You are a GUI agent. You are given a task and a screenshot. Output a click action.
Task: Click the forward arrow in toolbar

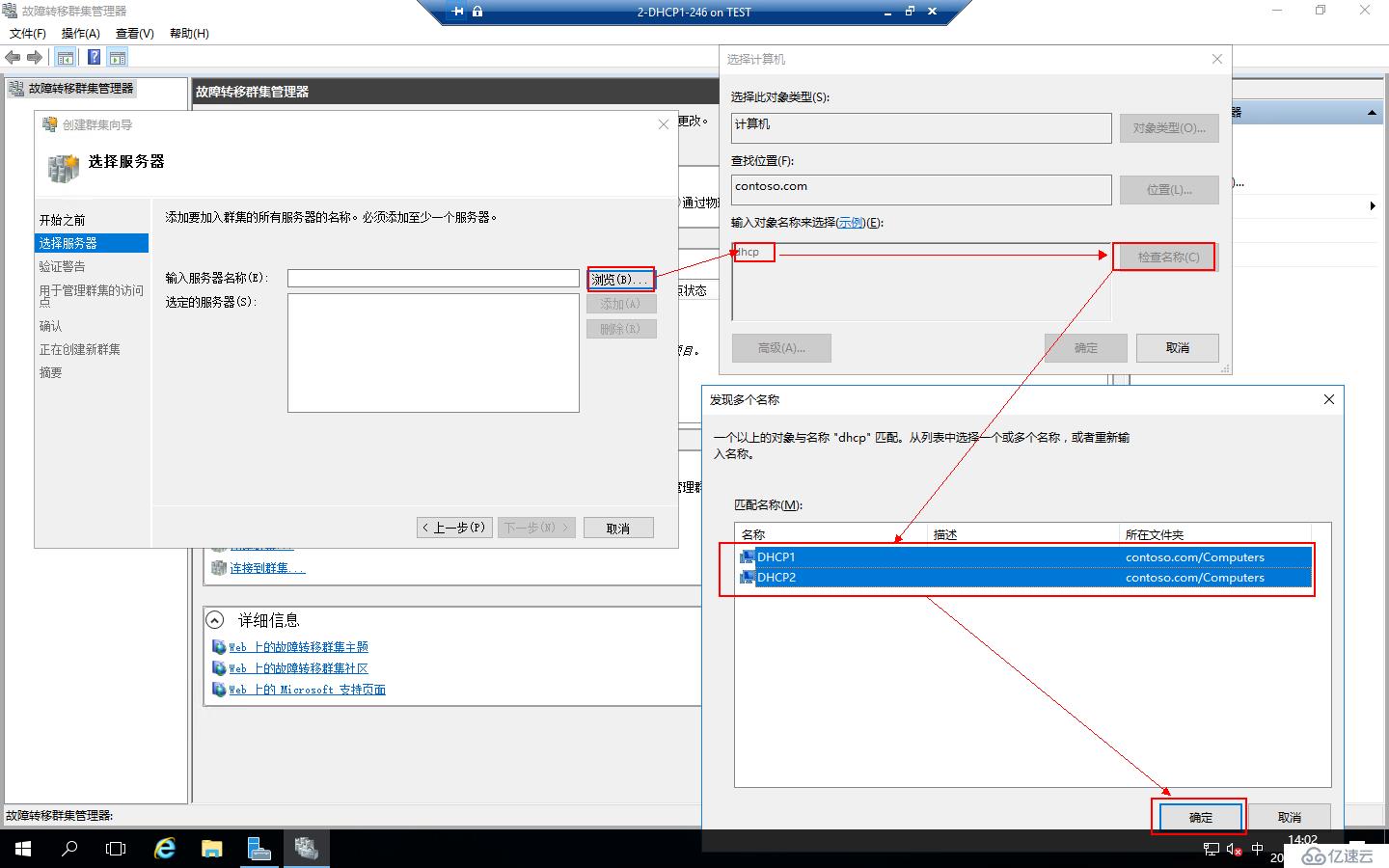(x=35, y=58)
